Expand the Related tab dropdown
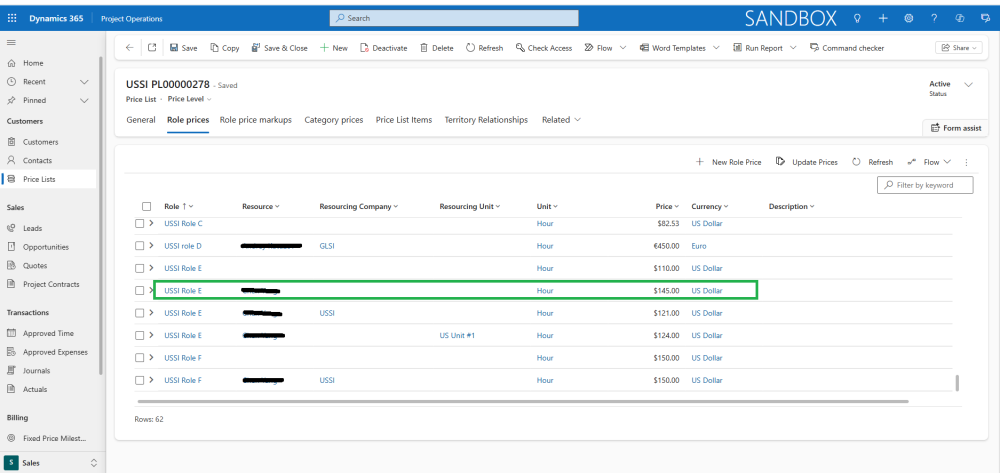Viewport: 1000px width, 473px height. (x=561, y=120)
